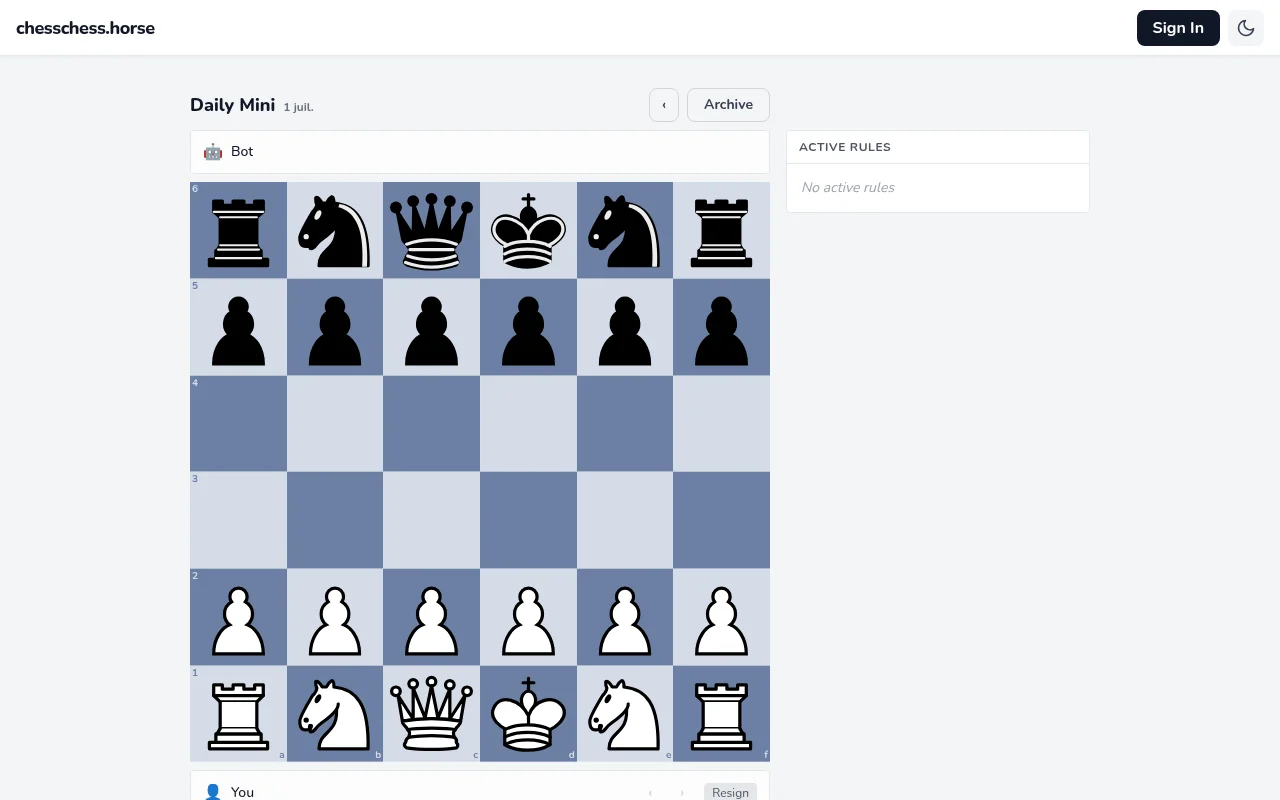1280x800 pixels.
Task: Select the black knight on e6
Action: click(x=625, y=230)
